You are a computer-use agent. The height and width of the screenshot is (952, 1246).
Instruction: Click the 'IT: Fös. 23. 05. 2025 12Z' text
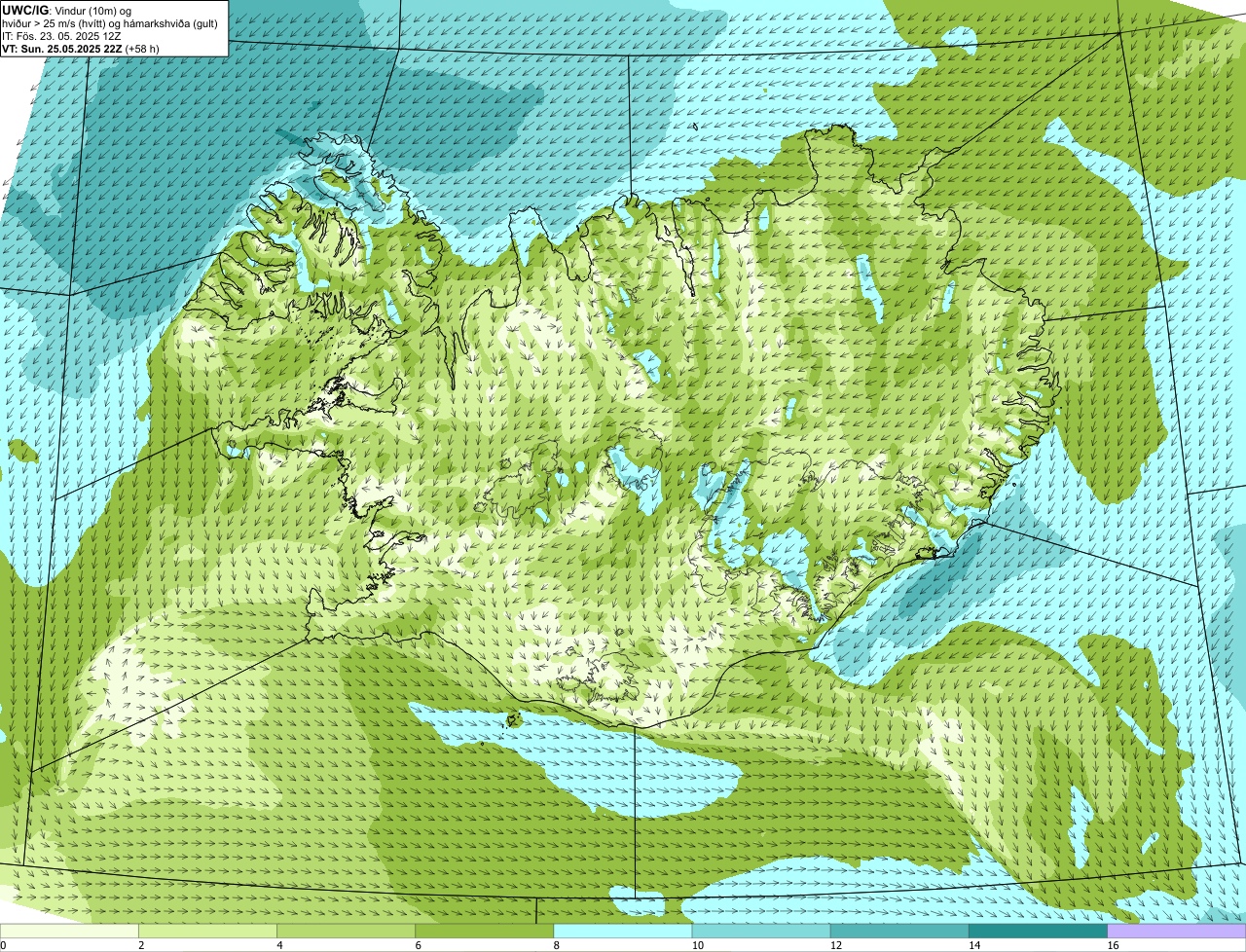pos(61,36)
